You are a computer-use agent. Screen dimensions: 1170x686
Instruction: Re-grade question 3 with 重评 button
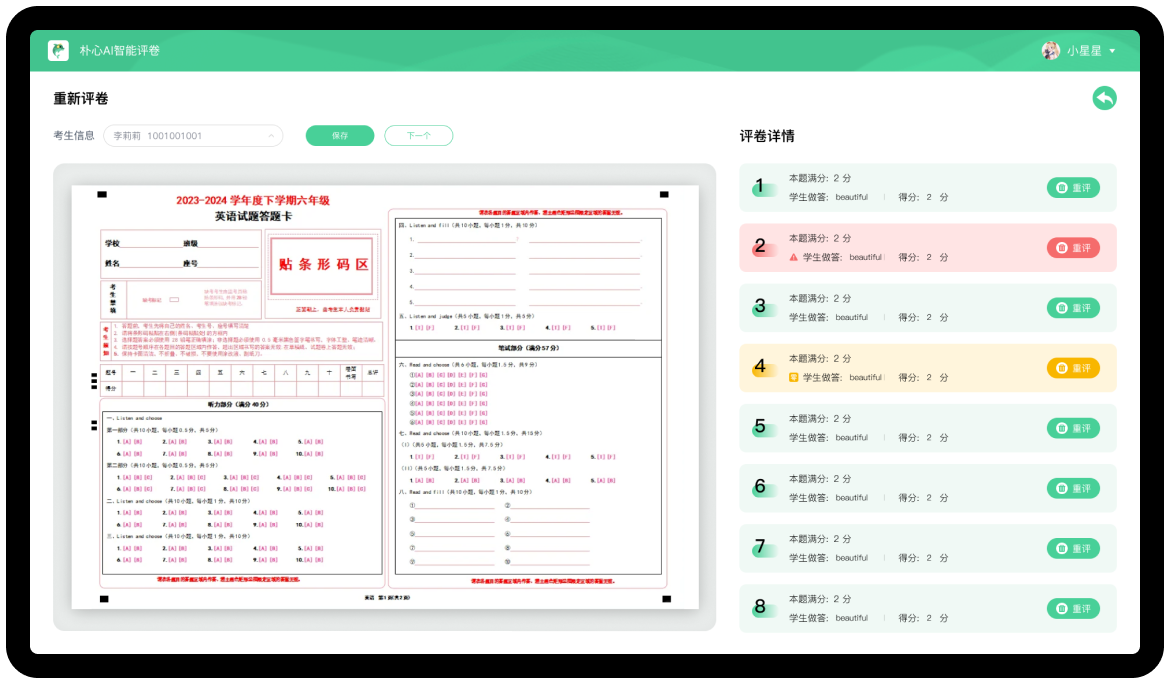[x=1073, y=308]
